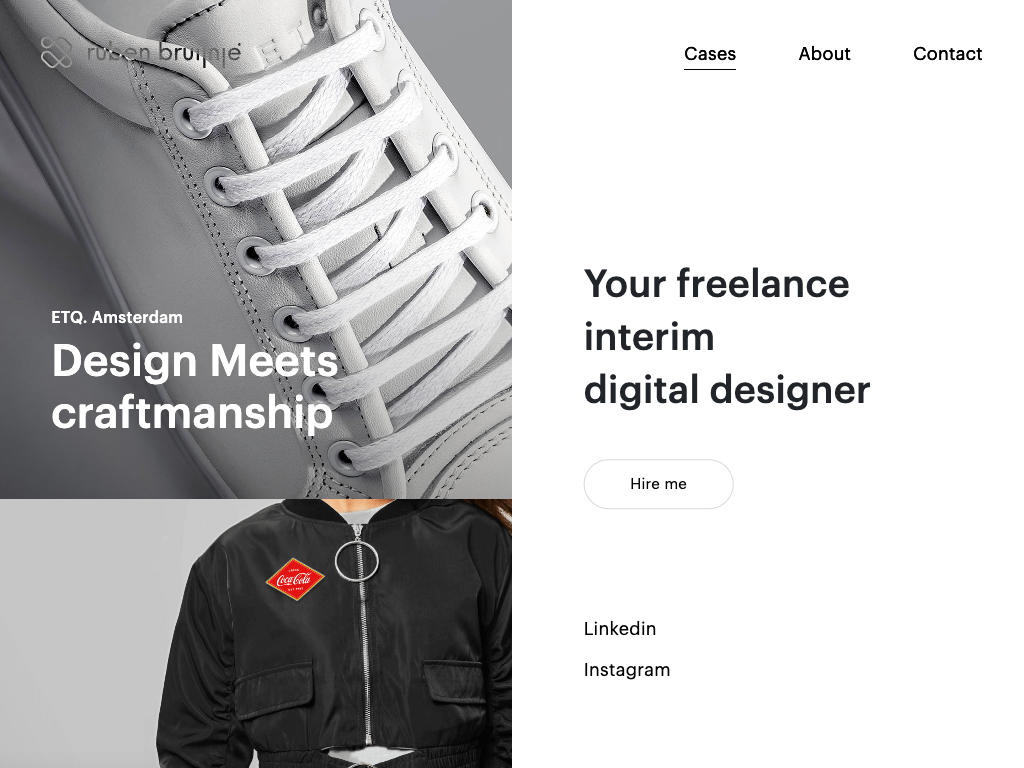Click the Hire me button

[x=658, y=484]
